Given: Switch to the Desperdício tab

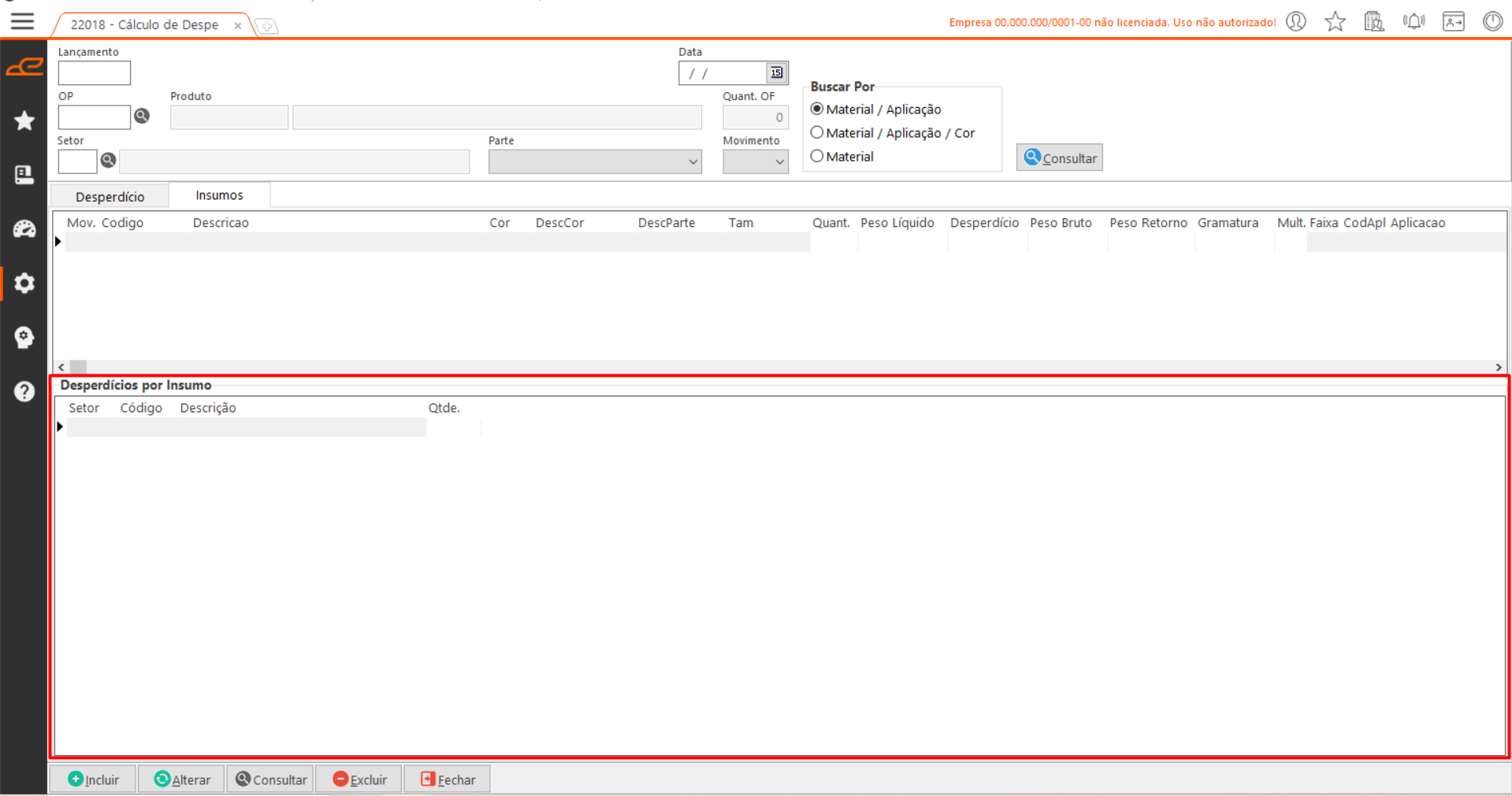Looking at the screenshot, I should 110,196.
